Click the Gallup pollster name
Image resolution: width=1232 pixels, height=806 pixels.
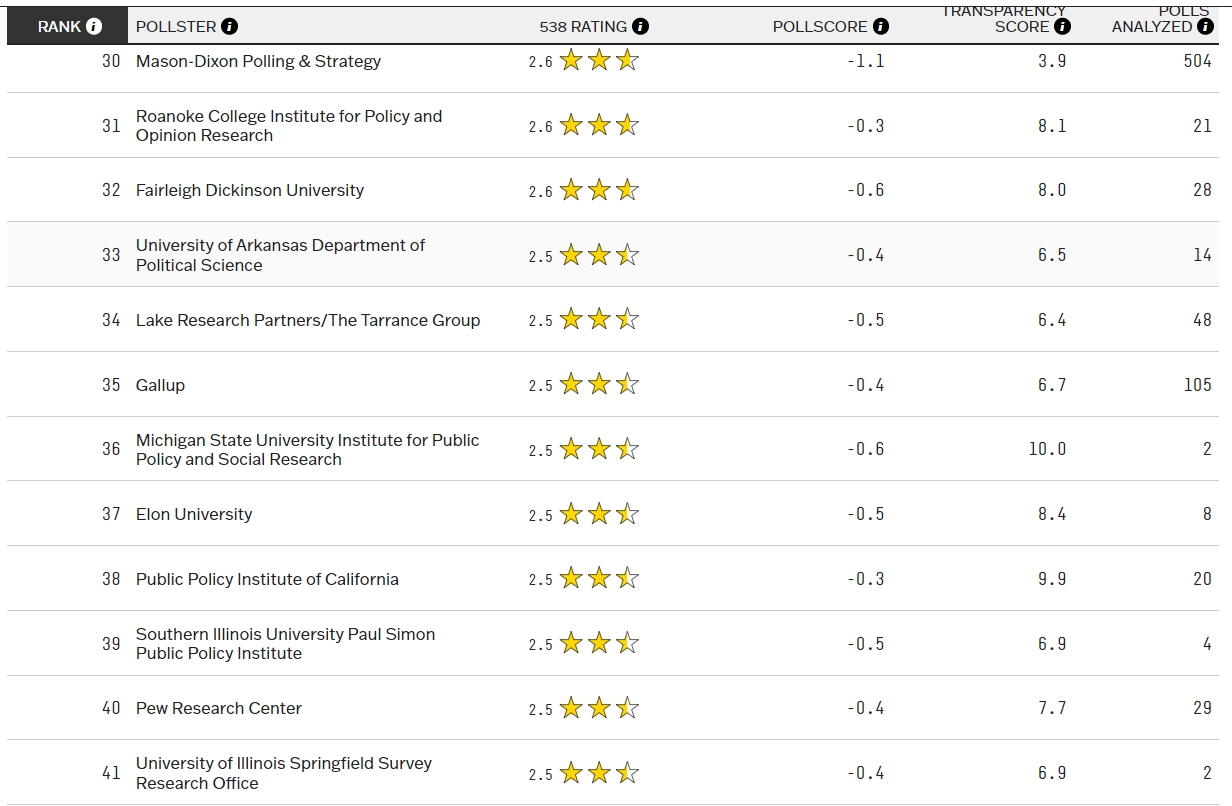coord(160,385)
